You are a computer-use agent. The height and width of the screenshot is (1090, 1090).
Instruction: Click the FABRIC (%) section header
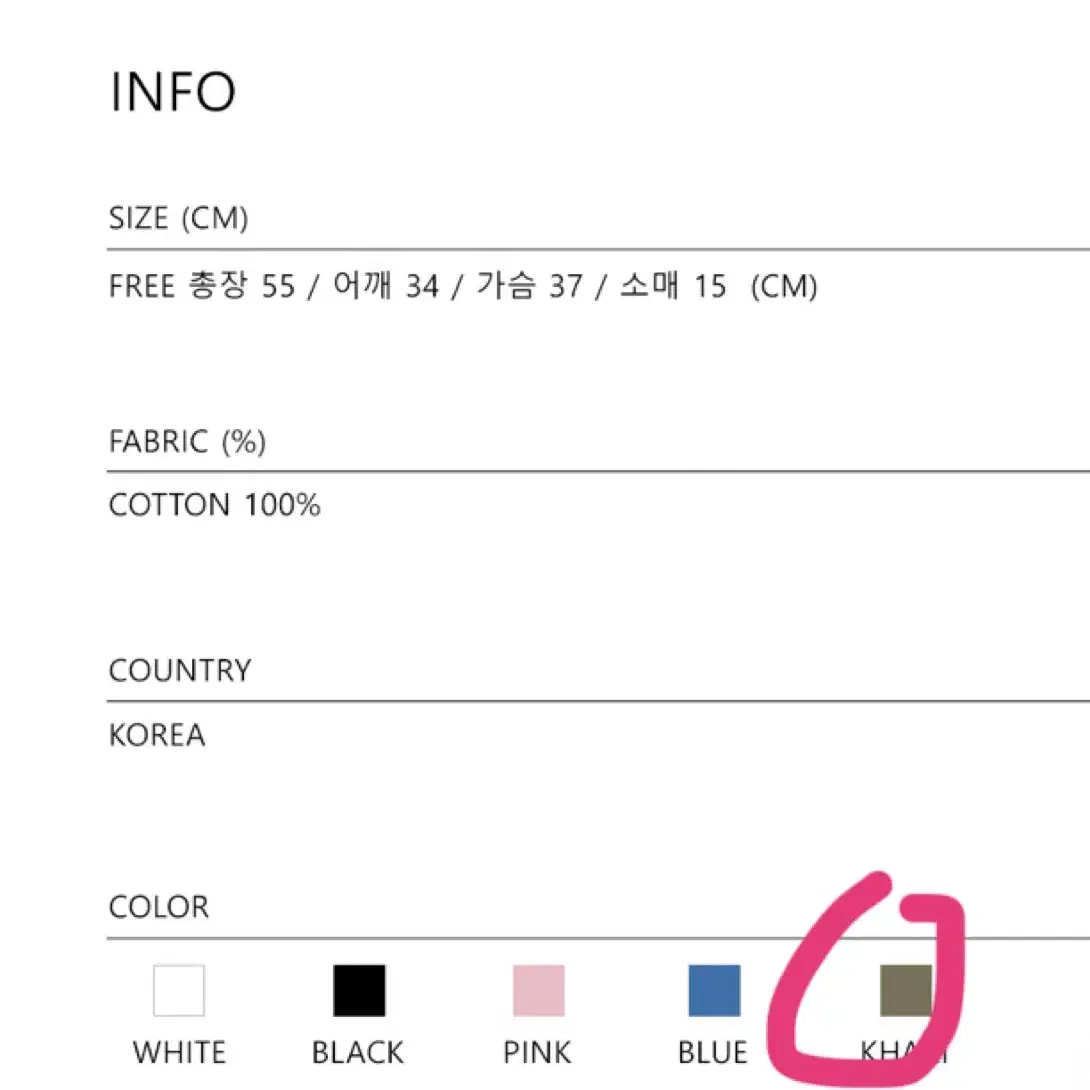(188, 441)
